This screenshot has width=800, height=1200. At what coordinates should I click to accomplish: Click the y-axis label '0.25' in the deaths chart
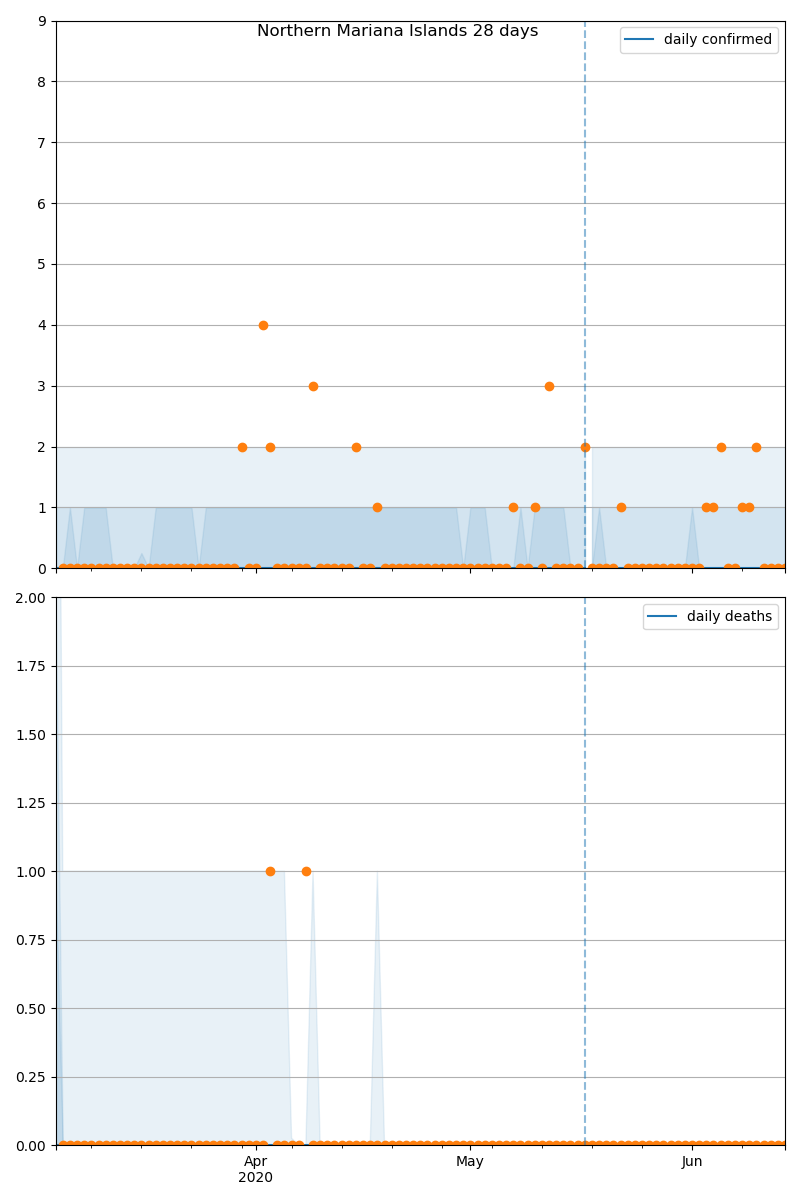point(31,1077)
